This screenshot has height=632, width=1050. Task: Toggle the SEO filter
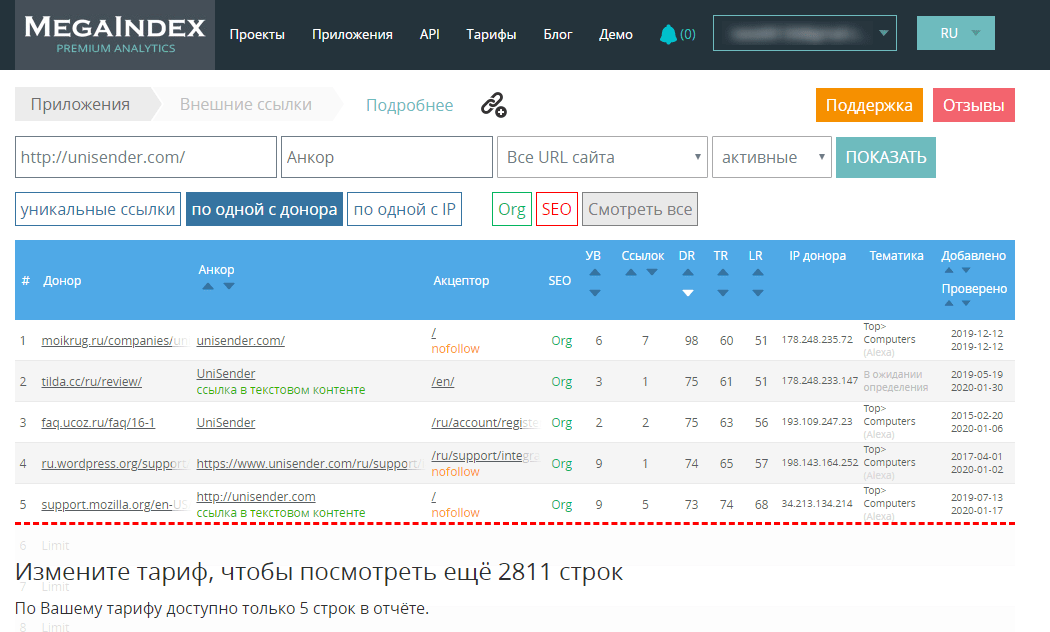pyautogui.click(x=556, y=209)
